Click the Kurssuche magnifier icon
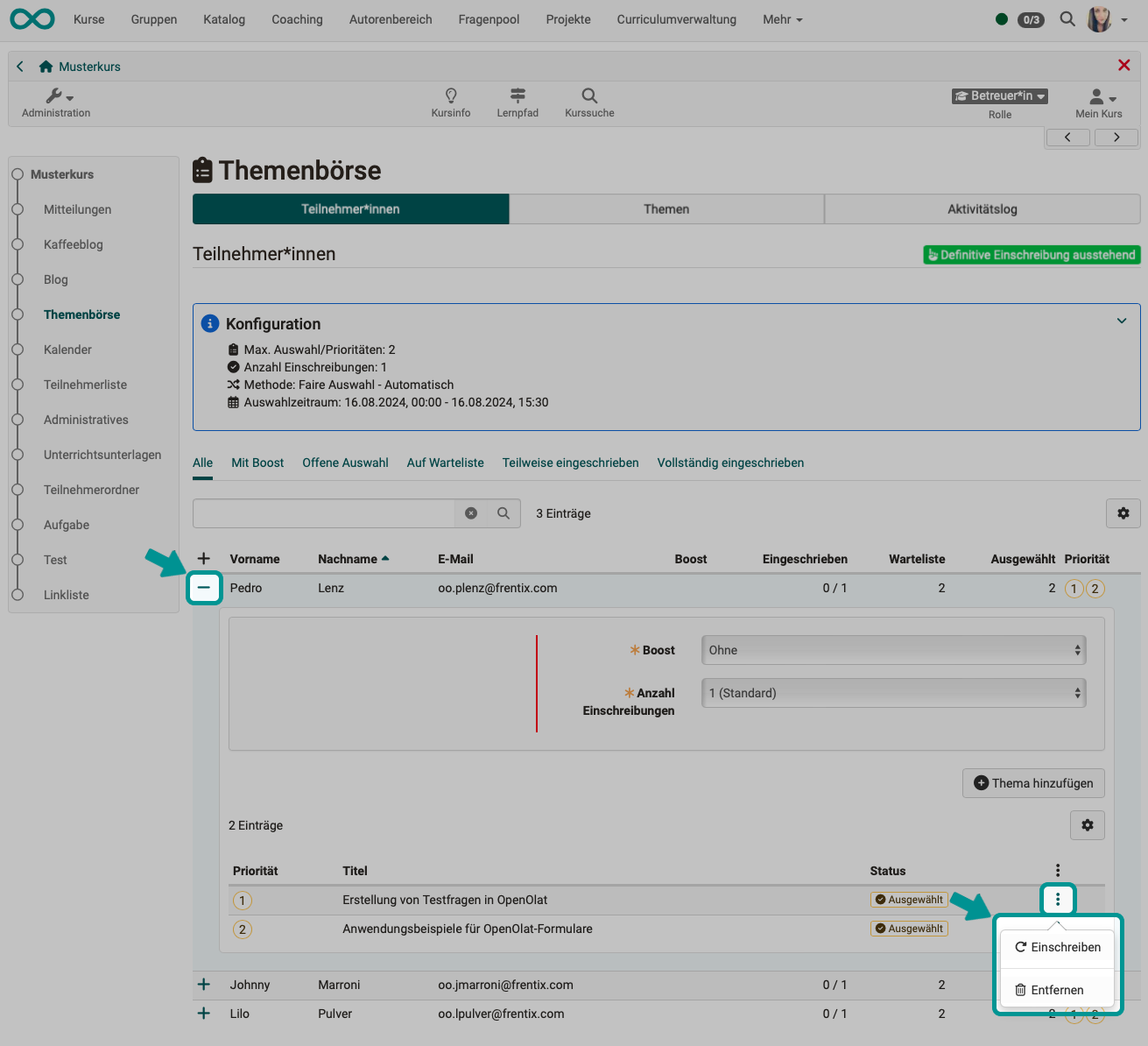The image size is (1148, 1046). [x=588, y=96]
